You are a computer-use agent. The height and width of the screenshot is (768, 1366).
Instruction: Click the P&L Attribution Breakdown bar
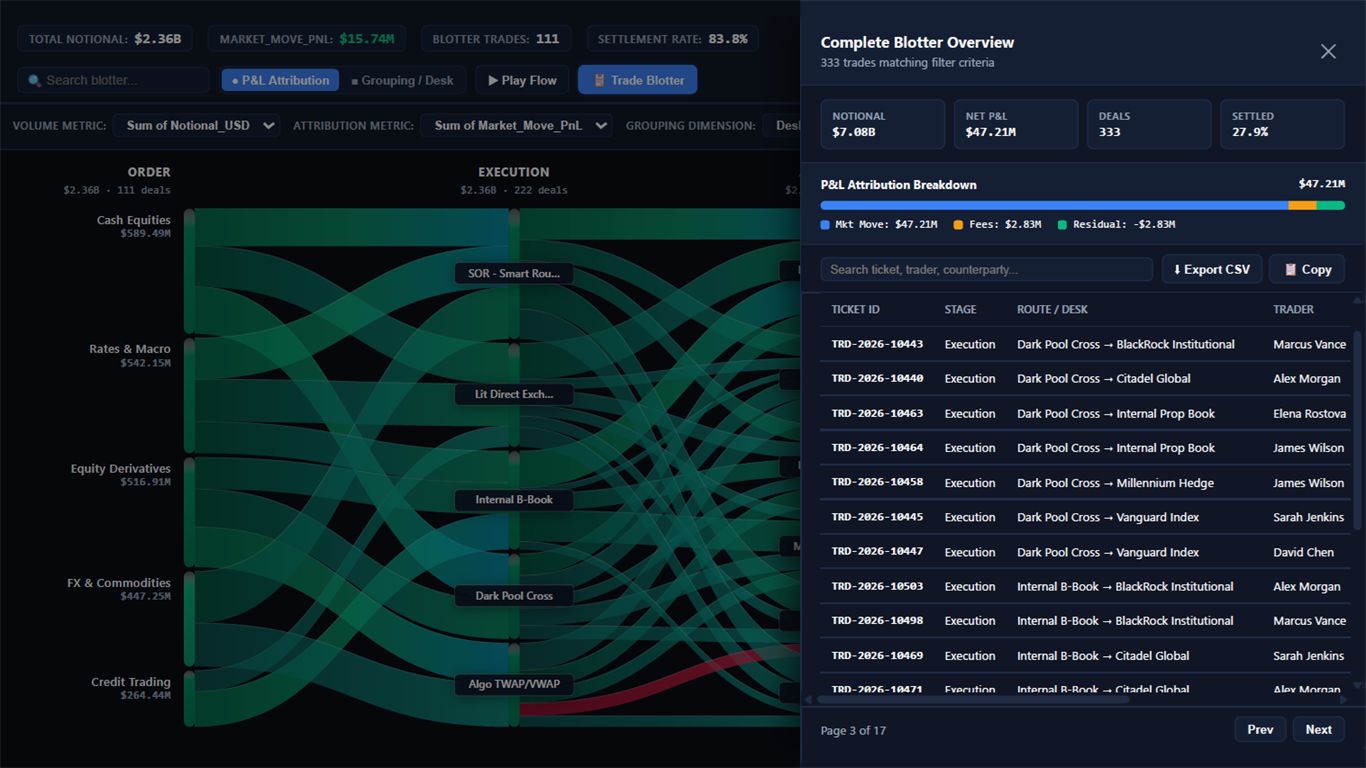[1083, 205]
